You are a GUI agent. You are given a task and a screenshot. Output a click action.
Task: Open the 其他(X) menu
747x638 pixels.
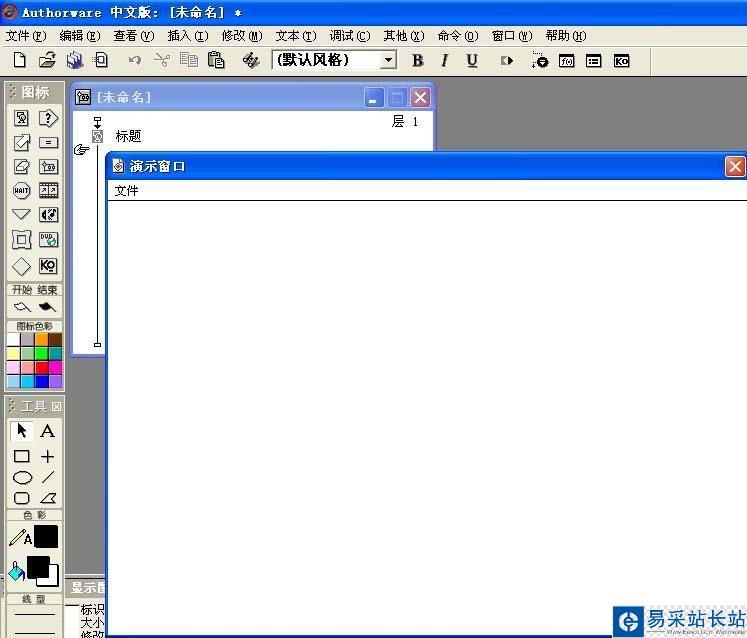[x=404, y=36]
